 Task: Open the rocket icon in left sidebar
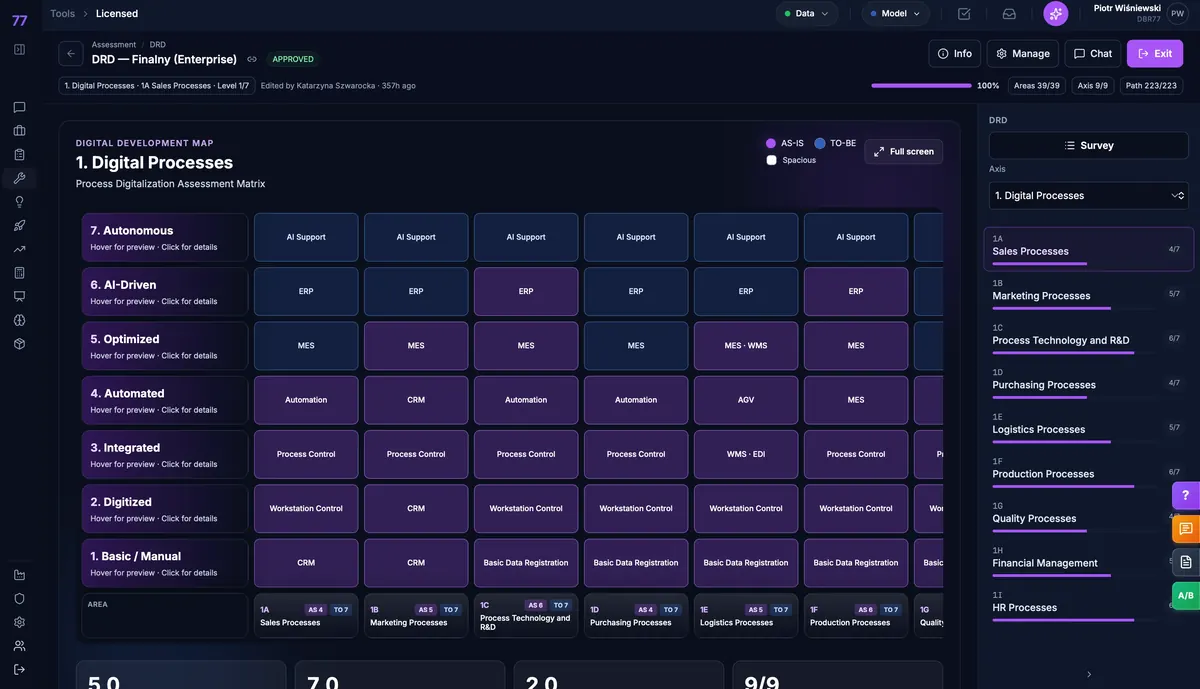(19, 226)
